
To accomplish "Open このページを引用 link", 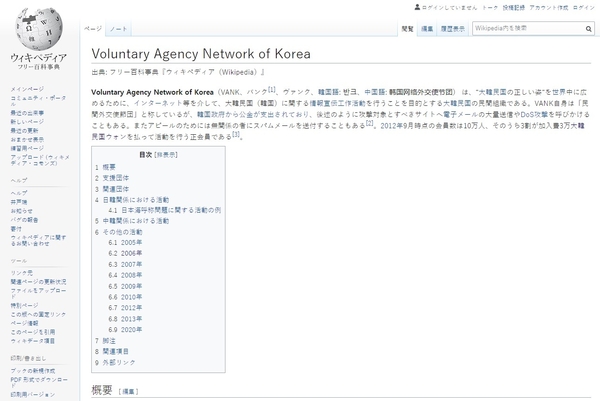I will point(33,332).
